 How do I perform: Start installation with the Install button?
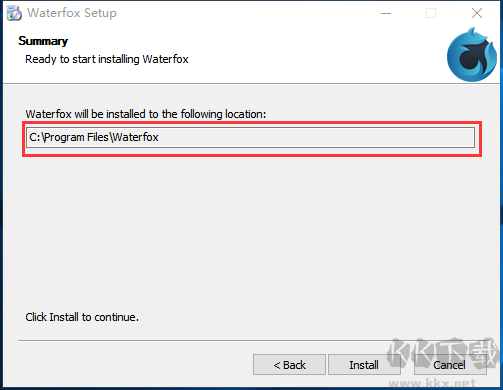pos(364,365)
